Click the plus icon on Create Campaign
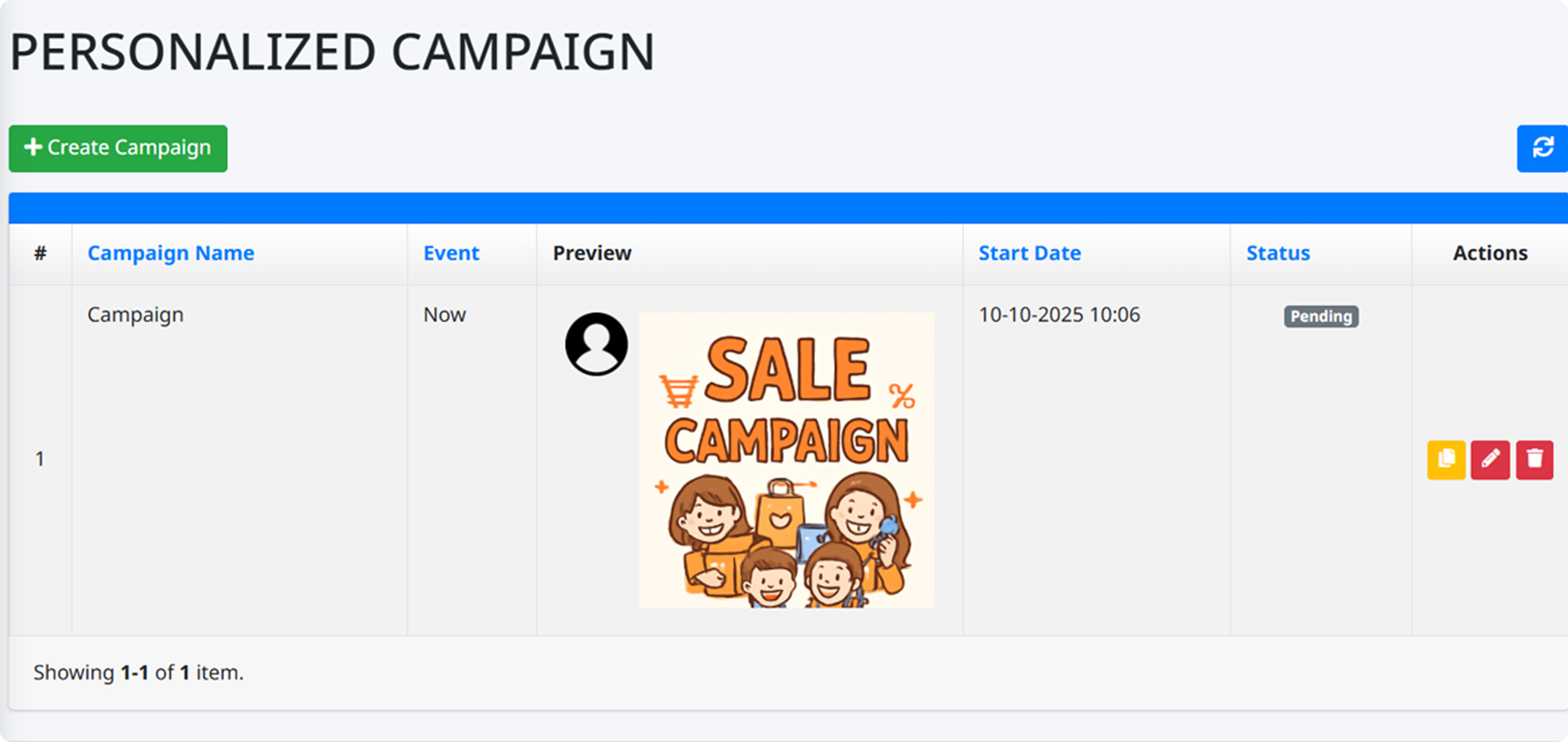 (x=33, y=147)
